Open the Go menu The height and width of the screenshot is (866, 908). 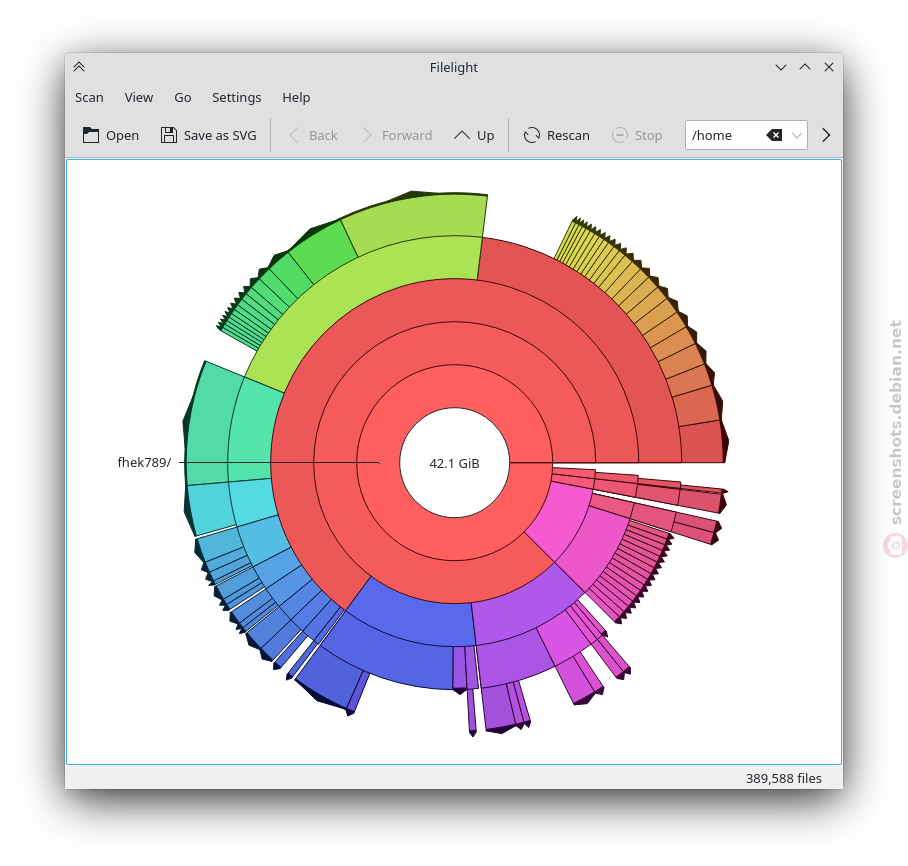point(183,97)
